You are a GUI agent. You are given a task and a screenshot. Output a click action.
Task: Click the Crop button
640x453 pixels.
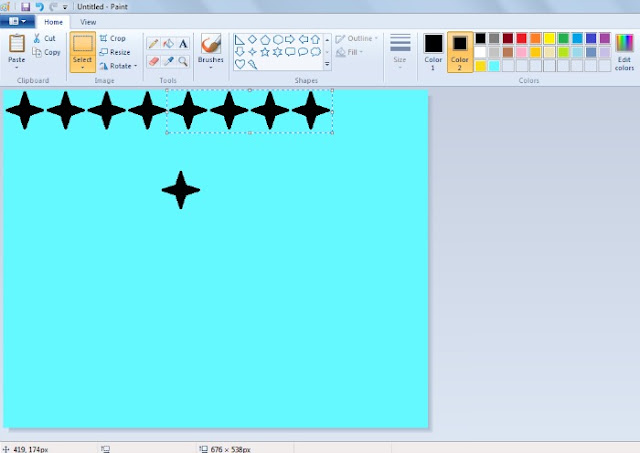pos(113,38)
